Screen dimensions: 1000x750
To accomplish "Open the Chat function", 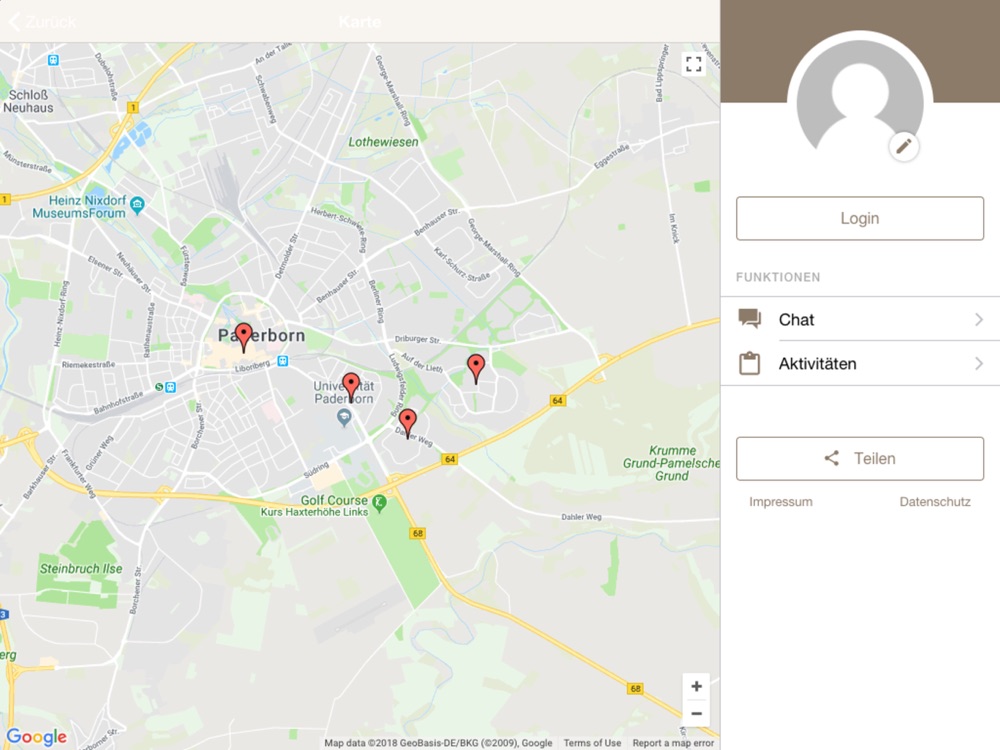I will pos(860,319).
